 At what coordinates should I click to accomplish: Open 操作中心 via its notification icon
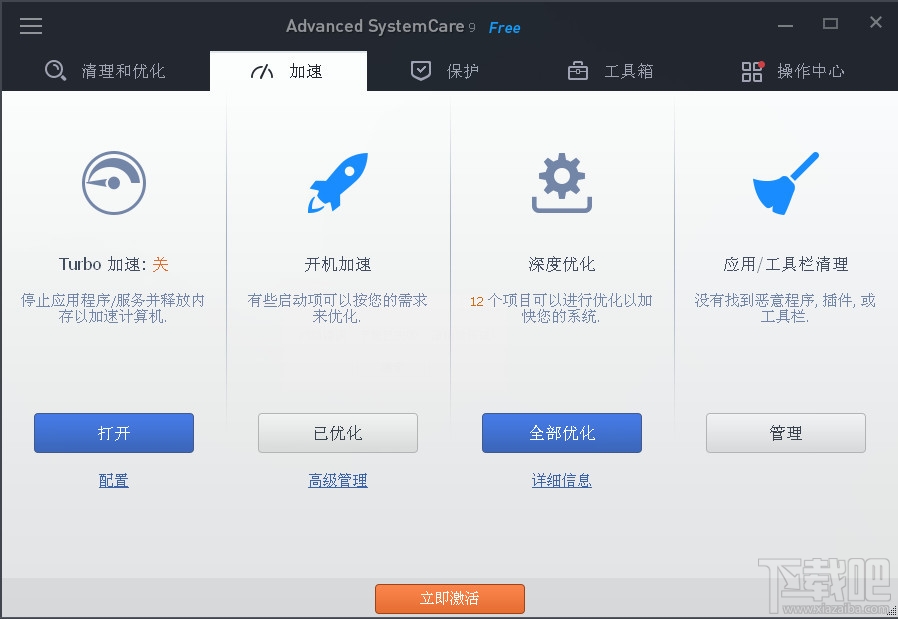point(750,70)
